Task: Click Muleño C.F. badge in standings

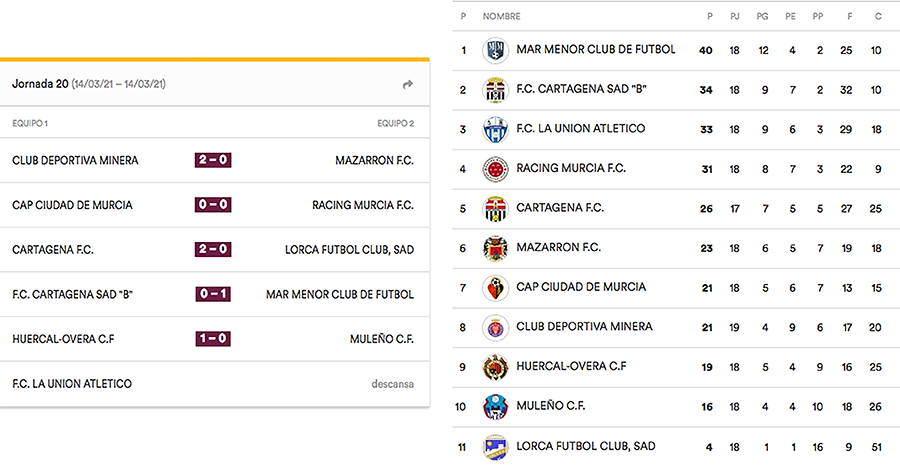Action: (495, 406)
